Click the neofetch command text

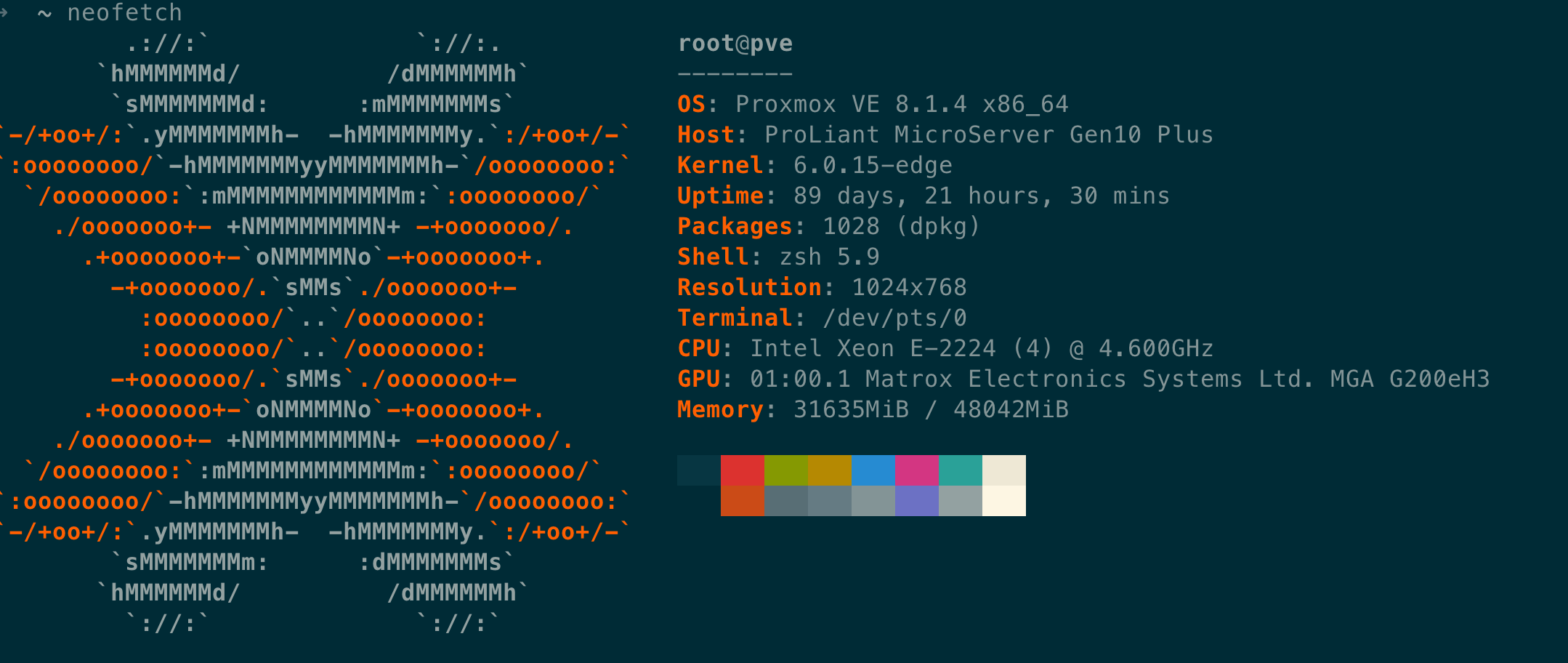124,13
